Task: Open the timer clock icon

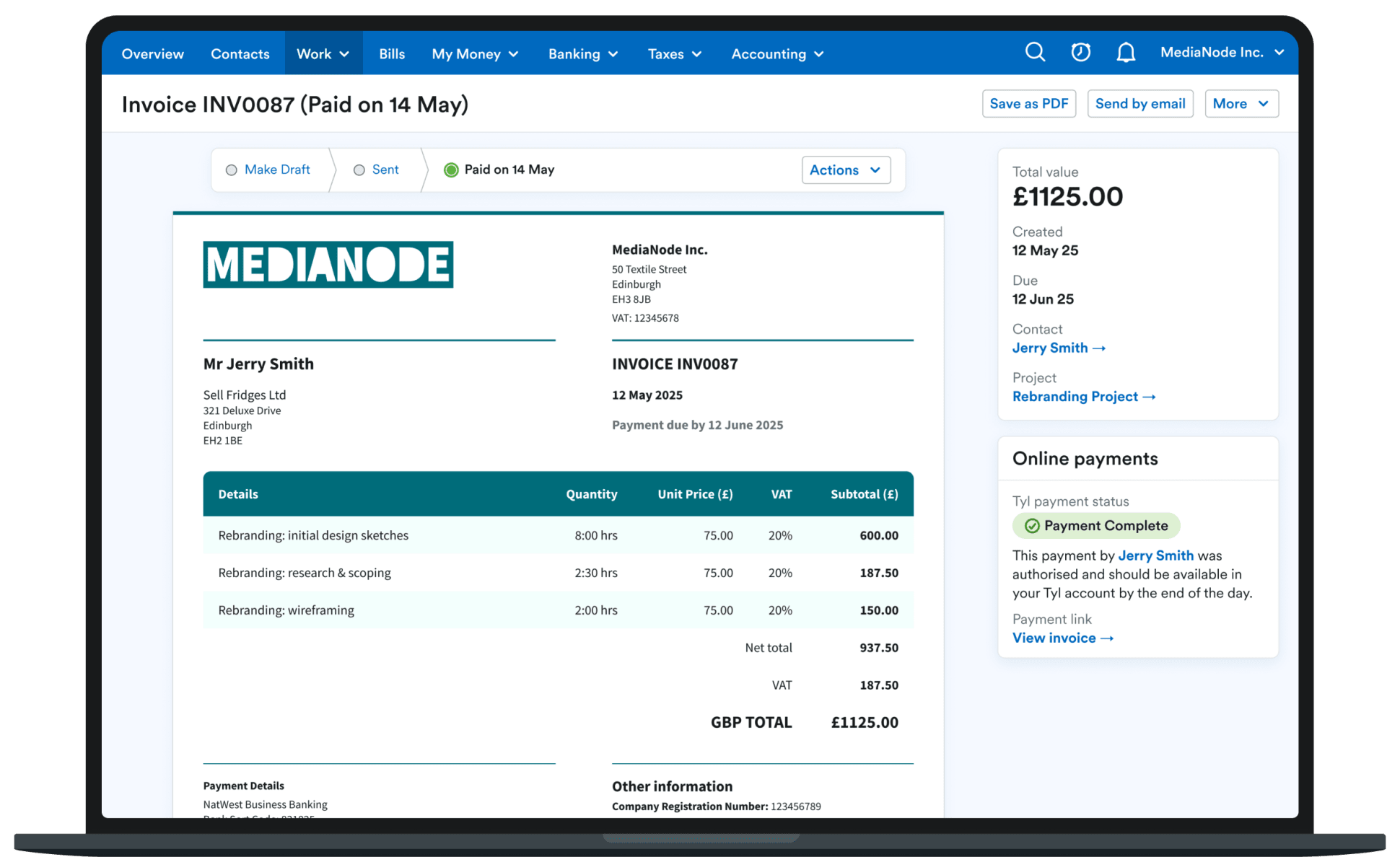Action: [x=1080, y=52]
